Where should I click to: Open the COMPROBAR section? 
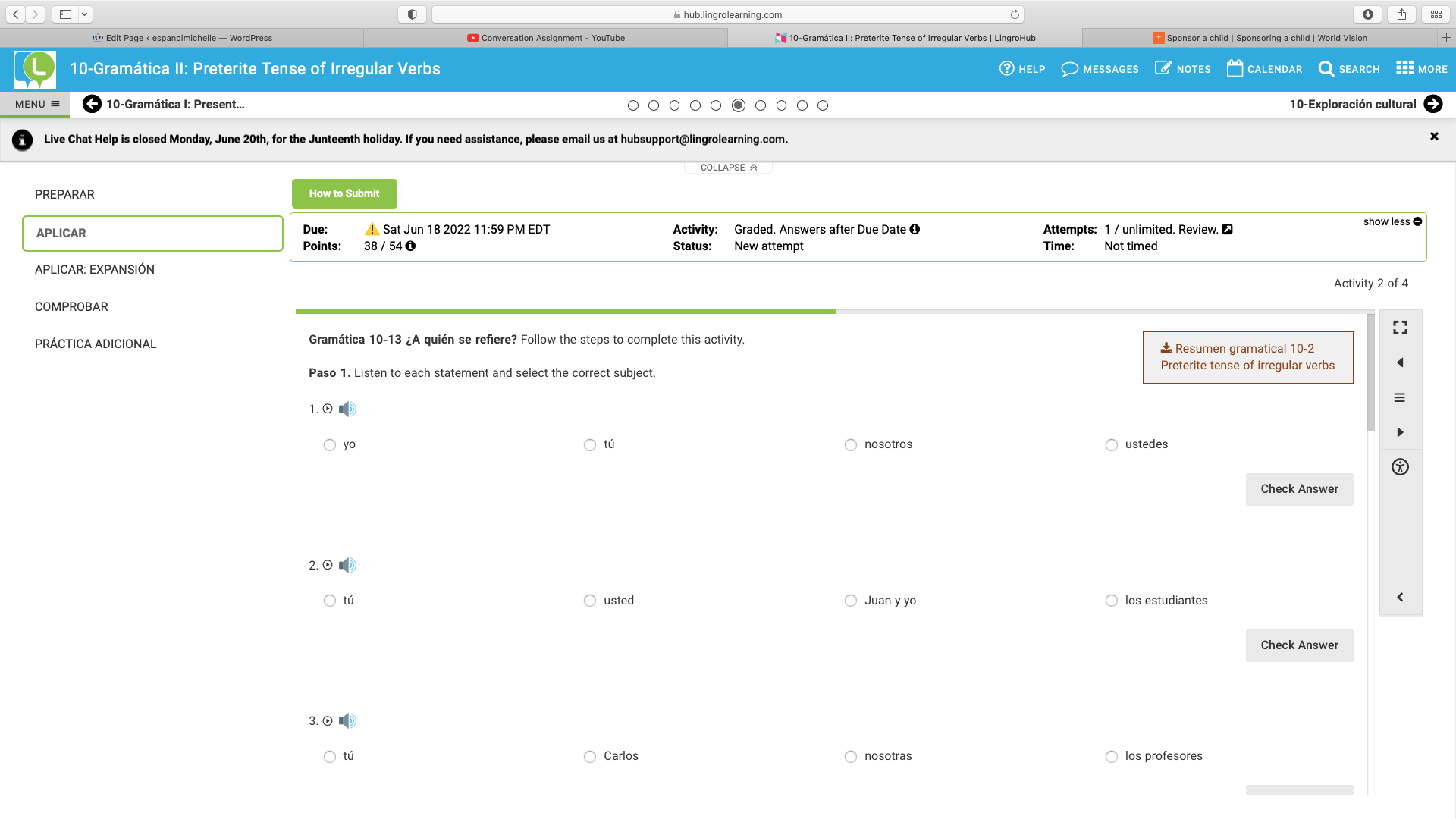pos(71,307)
